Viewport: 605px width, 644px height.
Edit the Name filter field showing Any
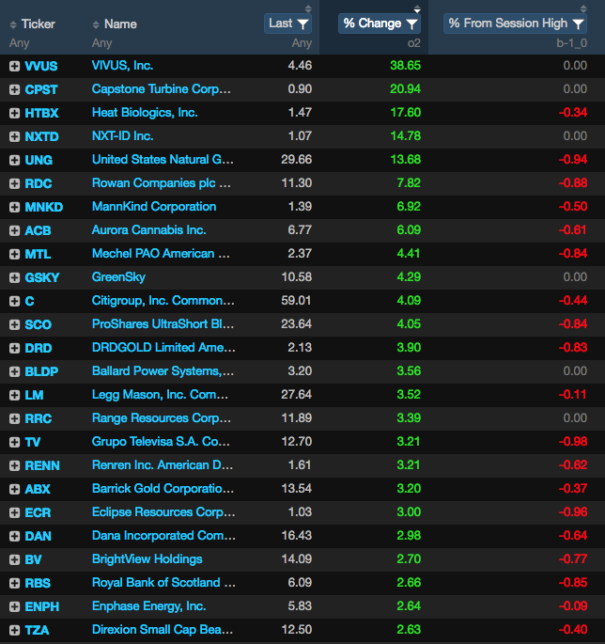(102, 43)
